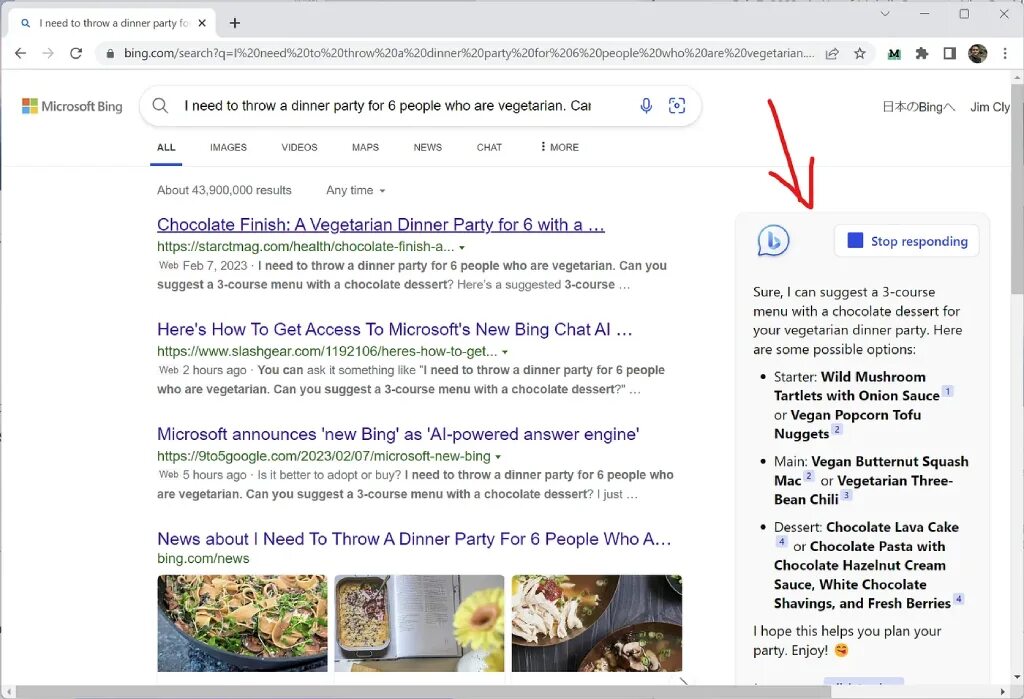1024x699 pixels.
Task: Click the vertical scrollbar down arrow
Action: click(1017, 677)
